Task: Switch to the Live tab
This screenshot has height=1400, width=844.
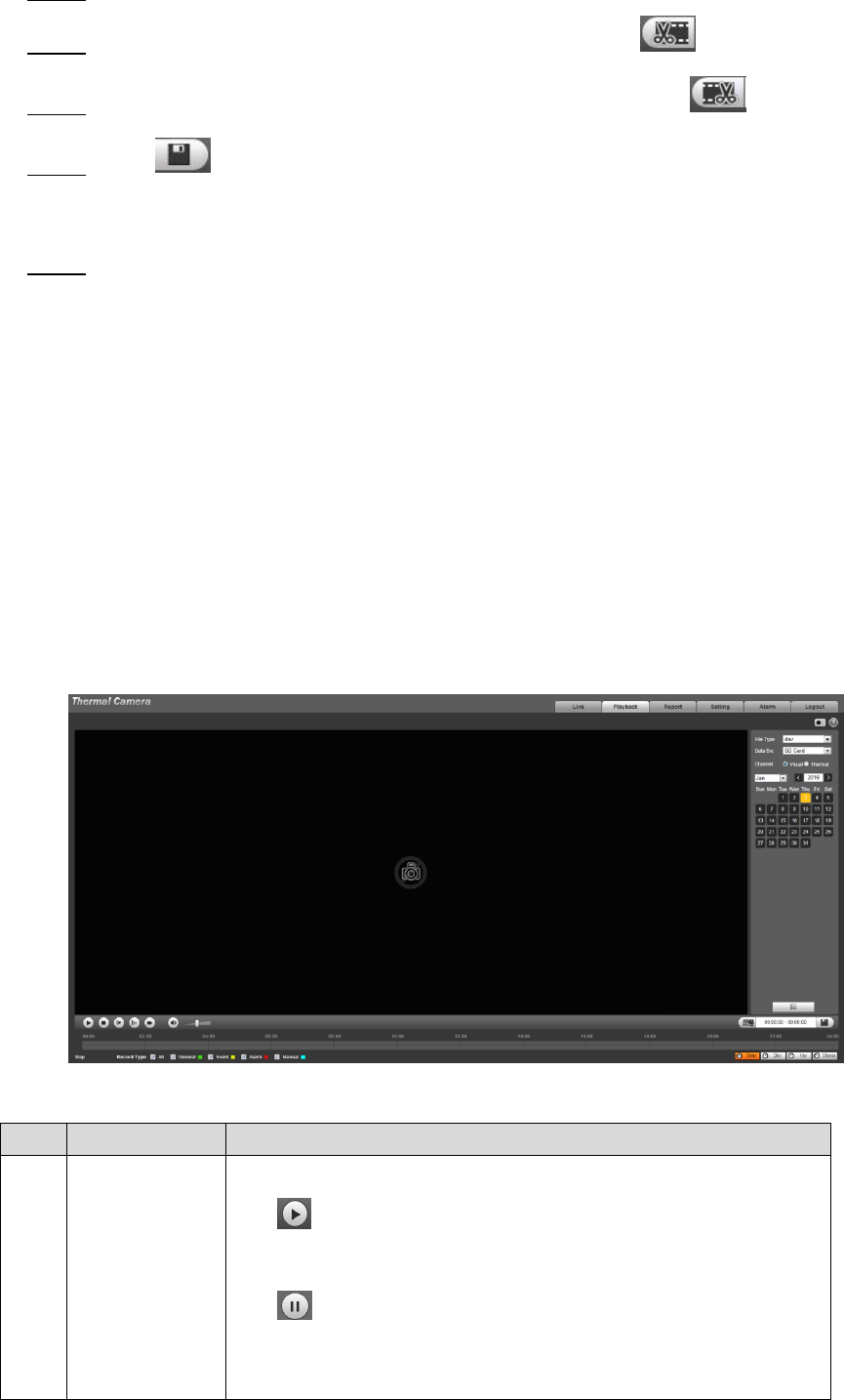Action: (x=578, y=706)
